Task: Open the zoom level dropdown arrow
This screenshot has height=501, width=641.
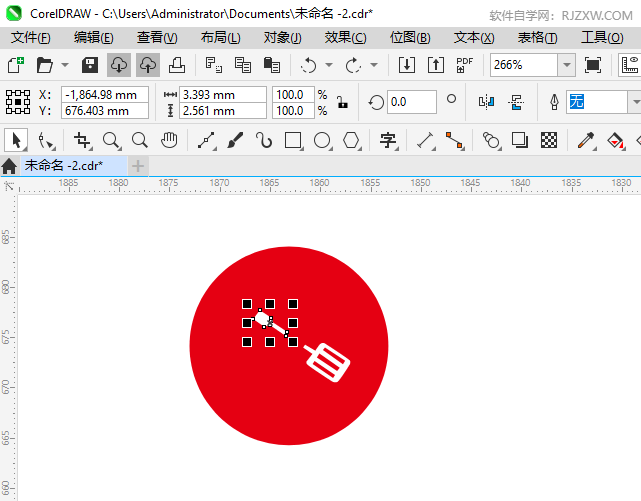Action: [567, 65]
